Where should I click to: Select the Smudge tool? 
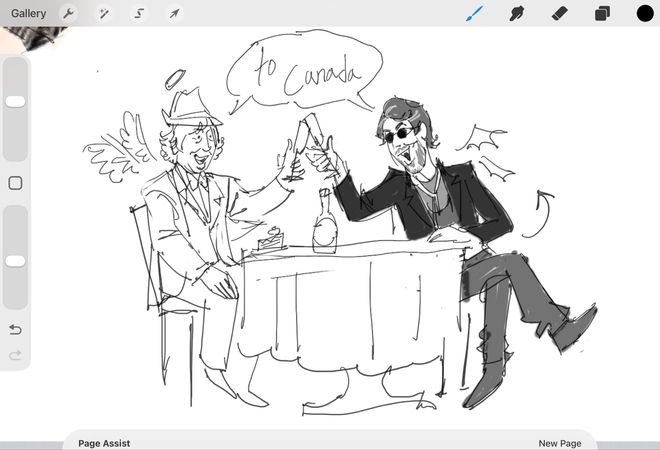tap(517, 14)
